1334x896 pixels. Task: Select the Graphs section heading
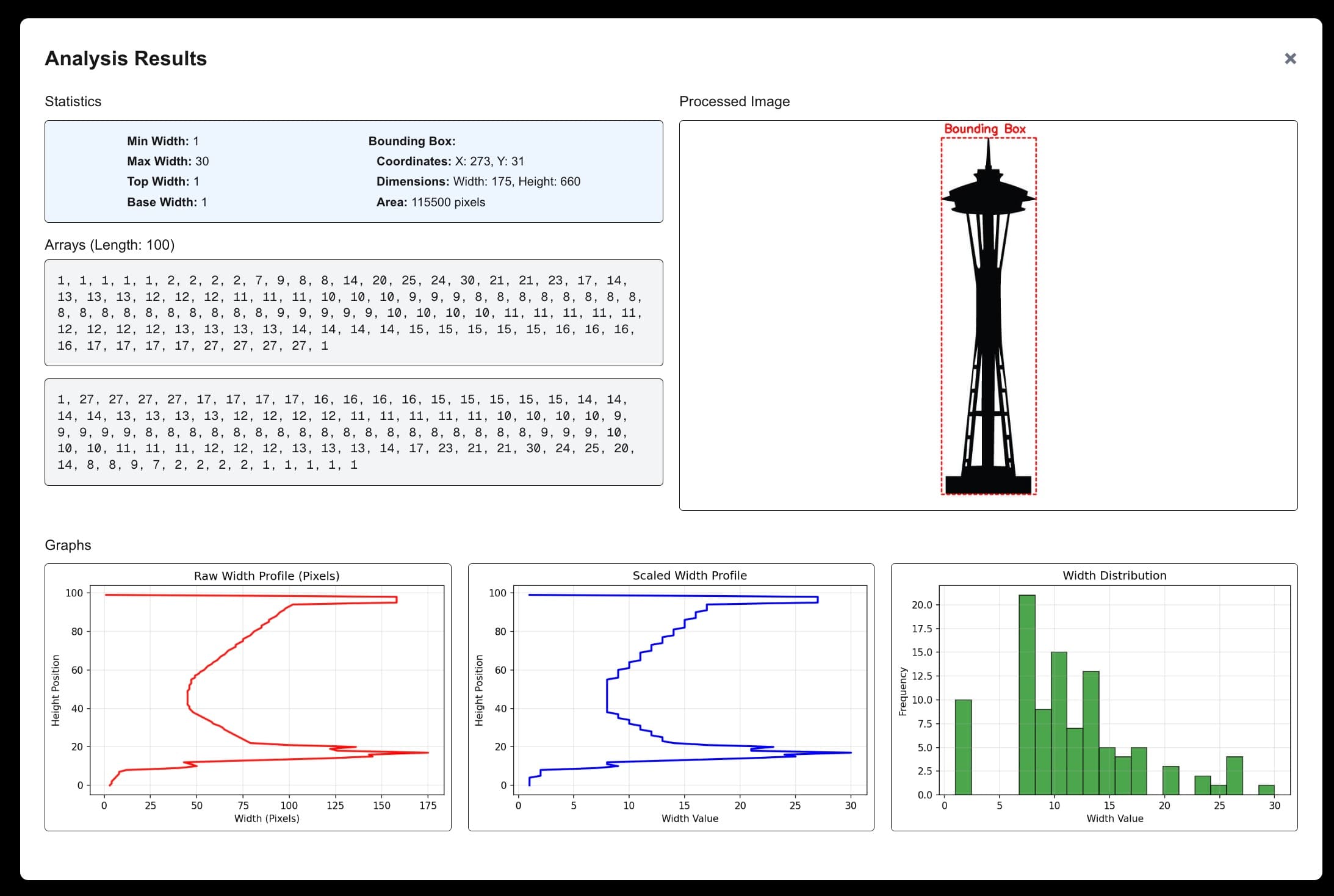click(x=68, y=545)
